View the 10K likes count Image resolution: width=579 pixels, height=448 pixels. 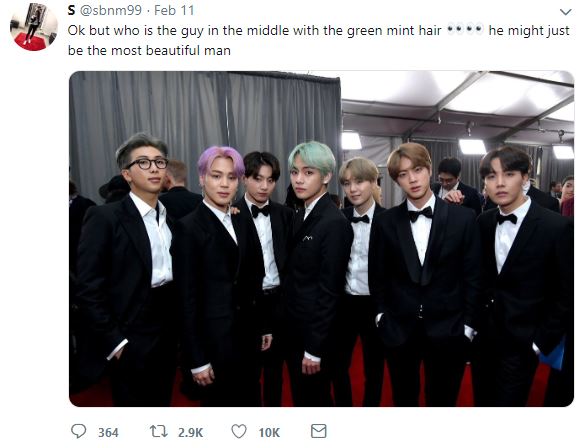[269, 432]
